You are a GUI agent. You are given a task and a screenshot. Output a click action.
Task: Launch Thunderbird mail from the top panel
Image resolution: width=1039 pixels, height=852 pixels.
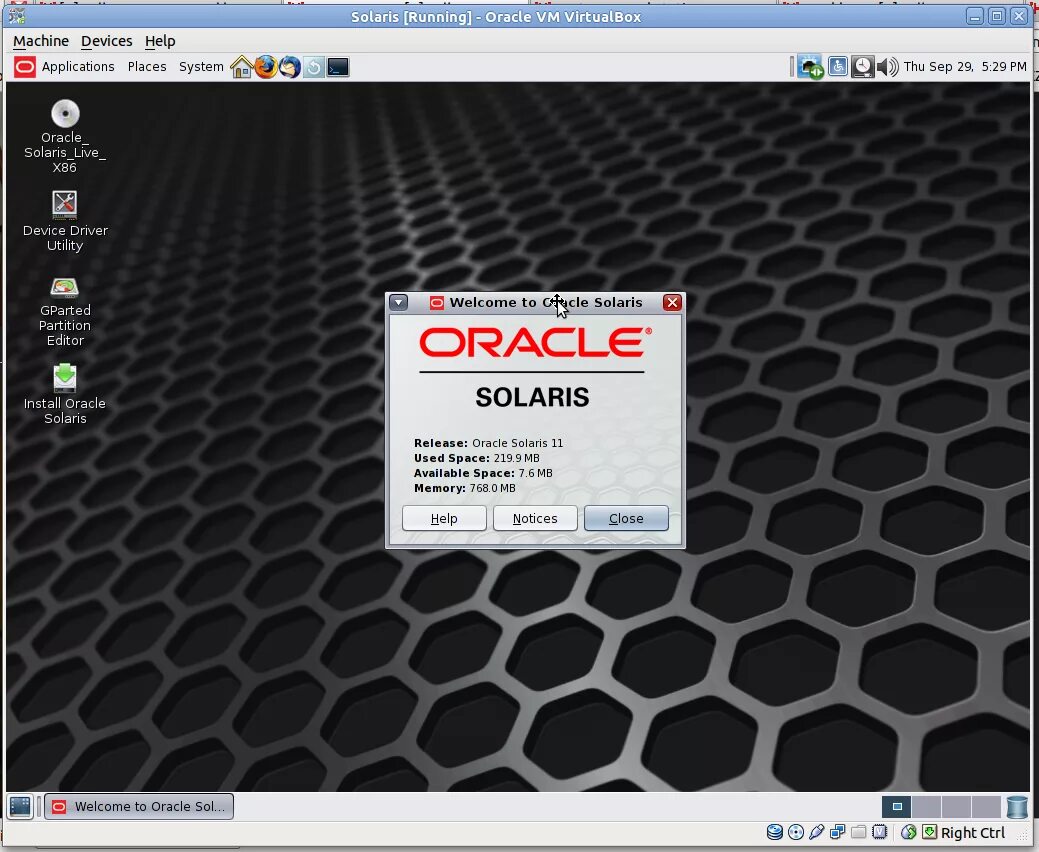[x=290, y=67]
